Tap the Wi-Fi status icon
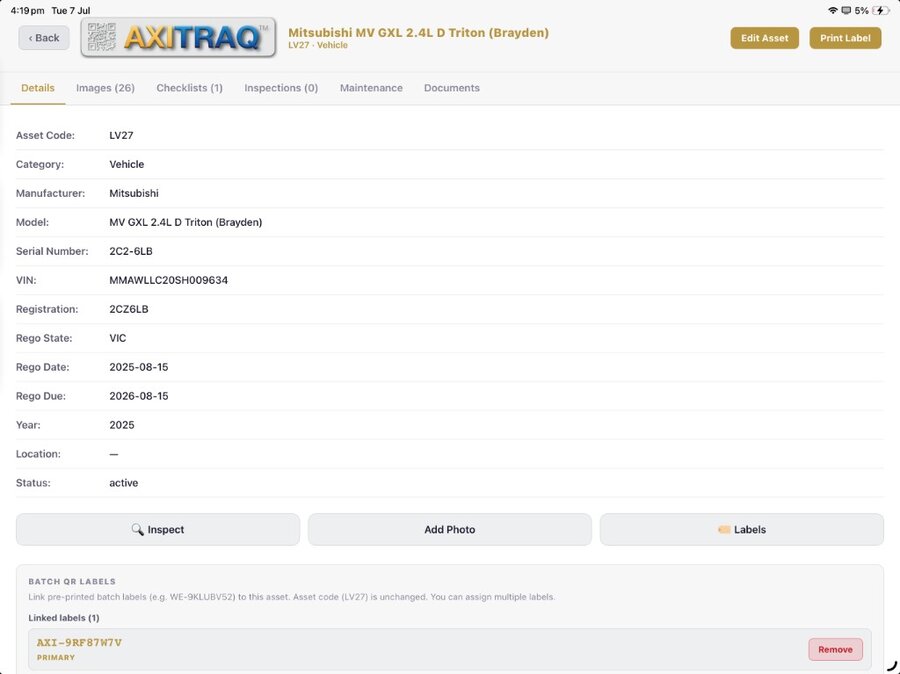The image size is (900, 674). pyautogui.click(x=832, y=10)
